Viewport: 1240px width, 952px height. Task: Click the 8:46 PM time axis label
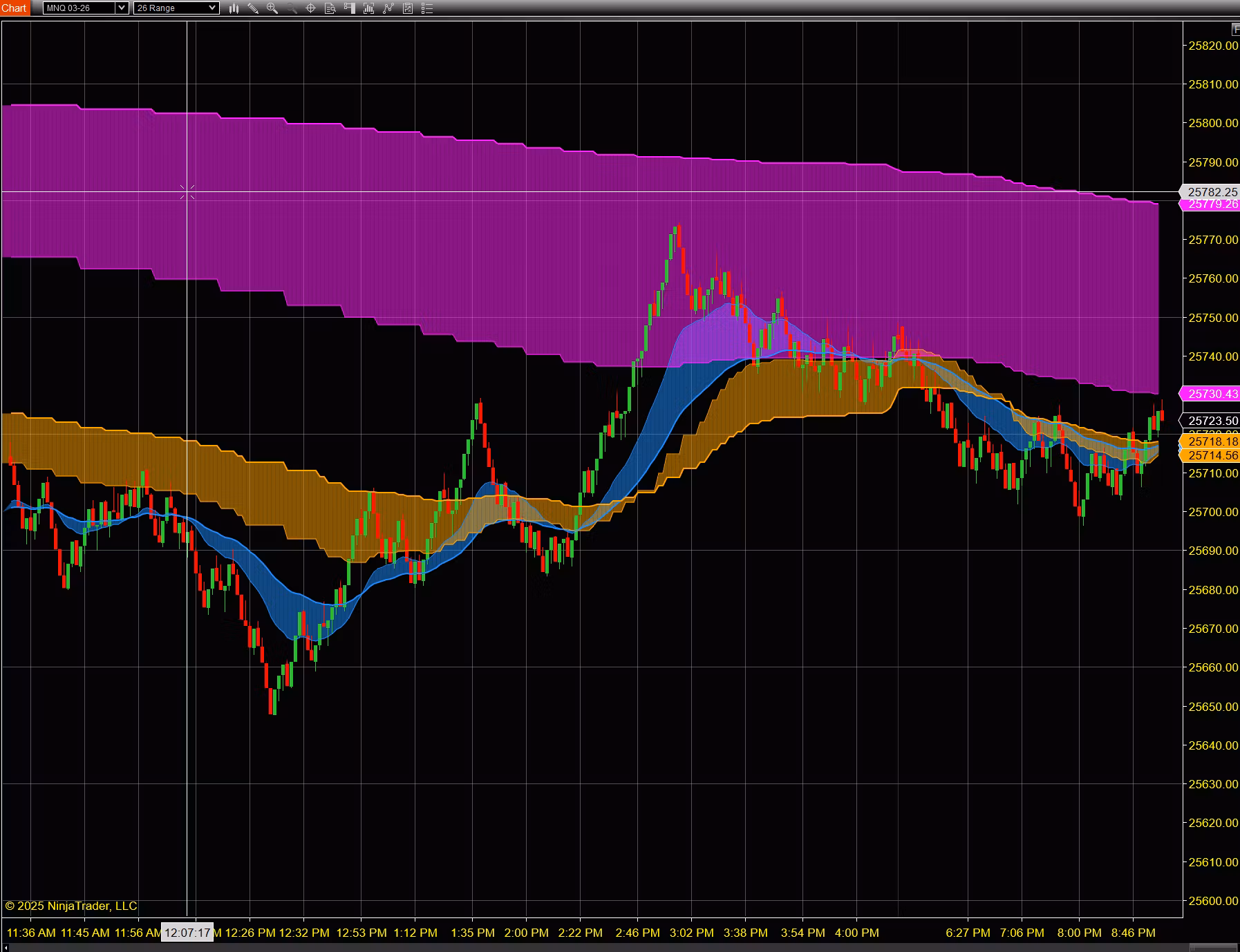click(x=1134, y=933)
